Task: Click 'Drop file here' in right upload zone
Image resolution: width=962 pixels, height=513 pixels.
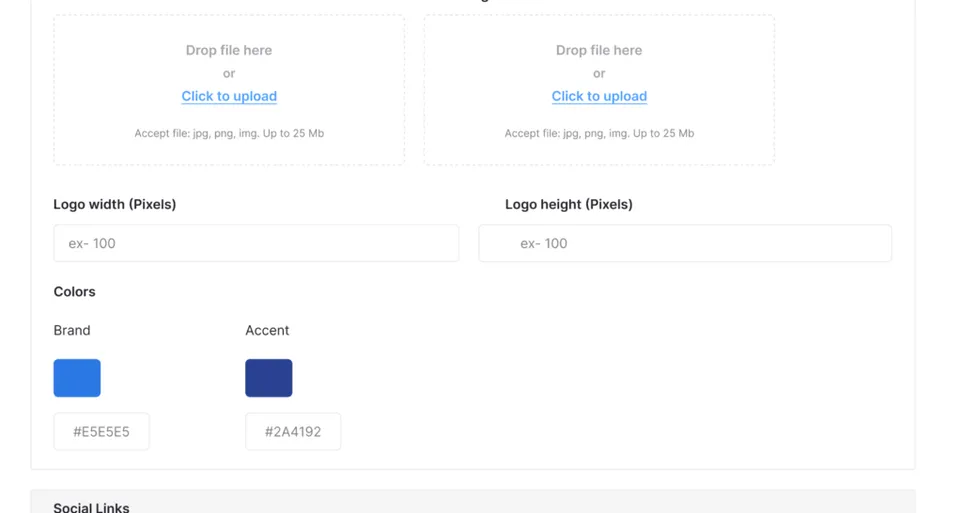Action: 599,50
